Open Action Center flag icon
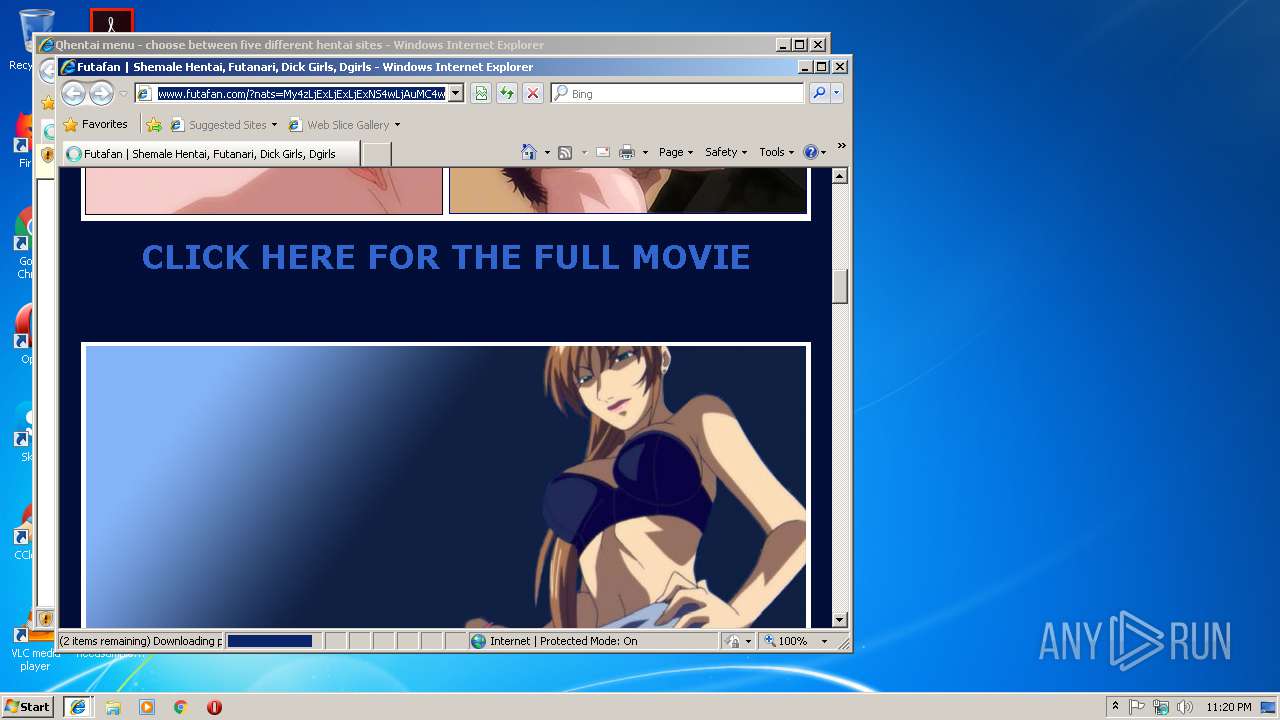Viewport: 1280px width, 720px height. 1137,707
